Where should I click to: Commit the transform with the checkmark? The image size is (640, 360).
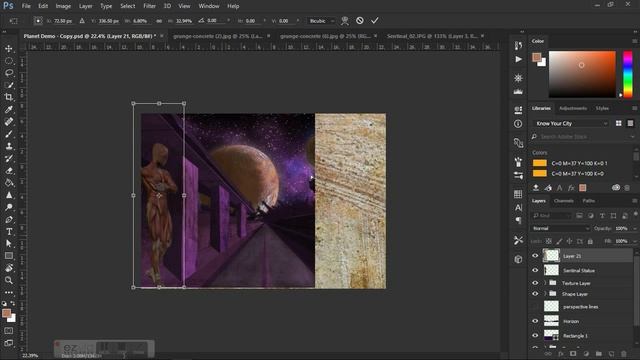click(375, 20)
